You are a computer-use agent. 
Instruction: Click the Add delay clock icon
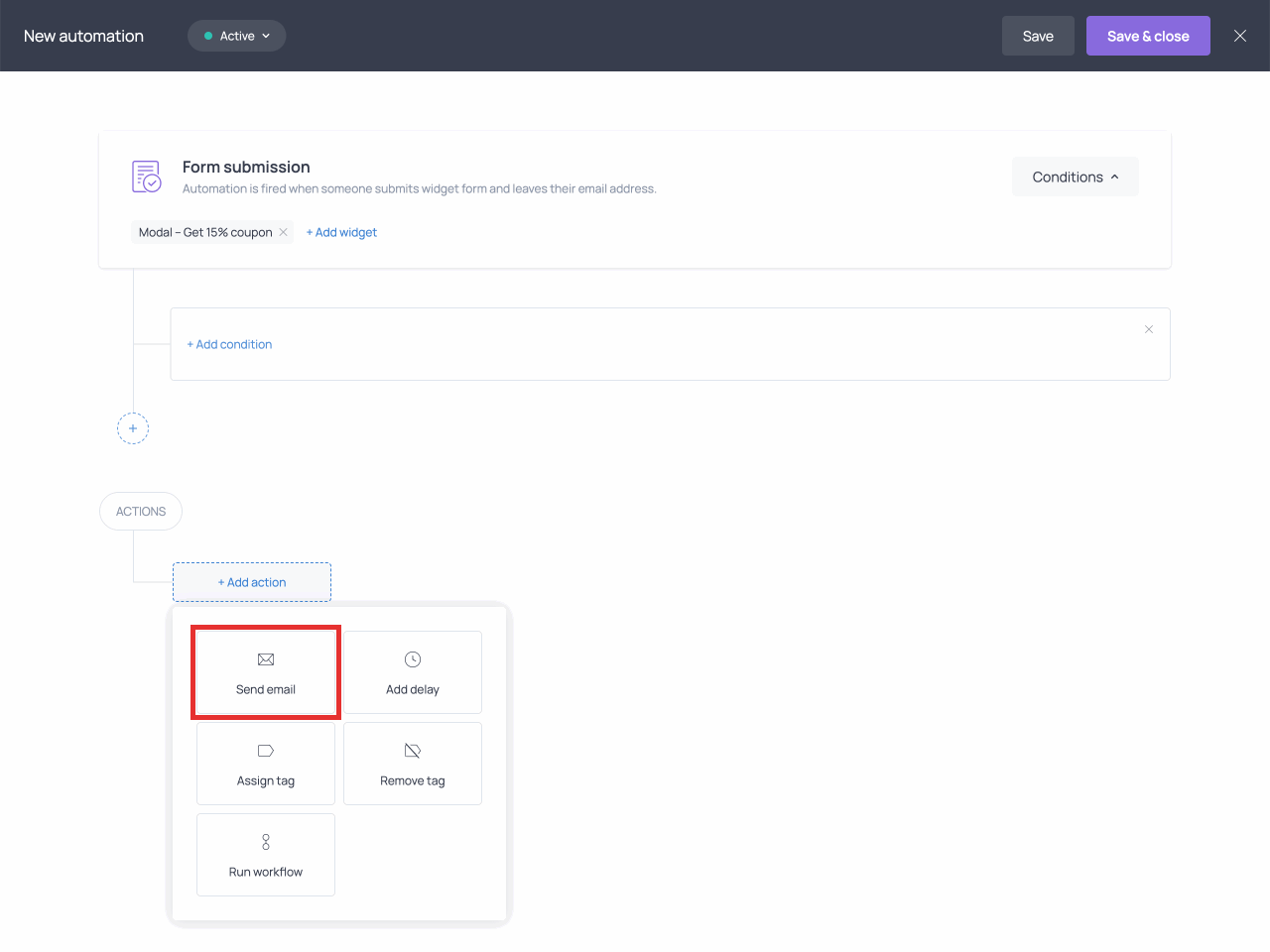pyautogui.click(x=413, y=659)
